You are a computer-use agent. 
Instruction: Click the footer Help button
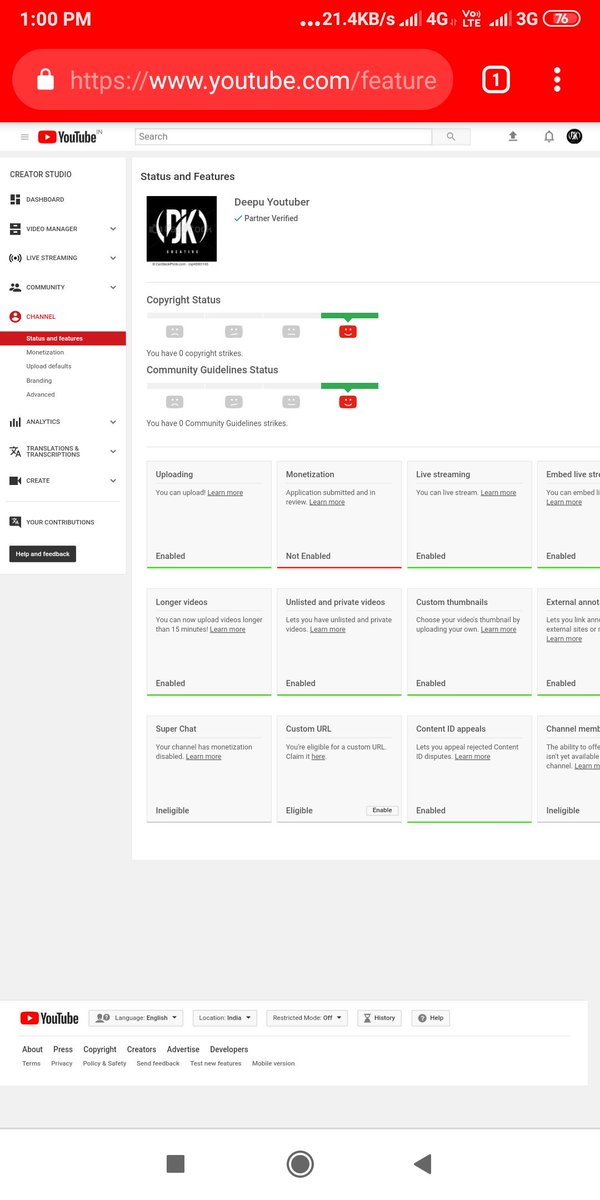431,1018
